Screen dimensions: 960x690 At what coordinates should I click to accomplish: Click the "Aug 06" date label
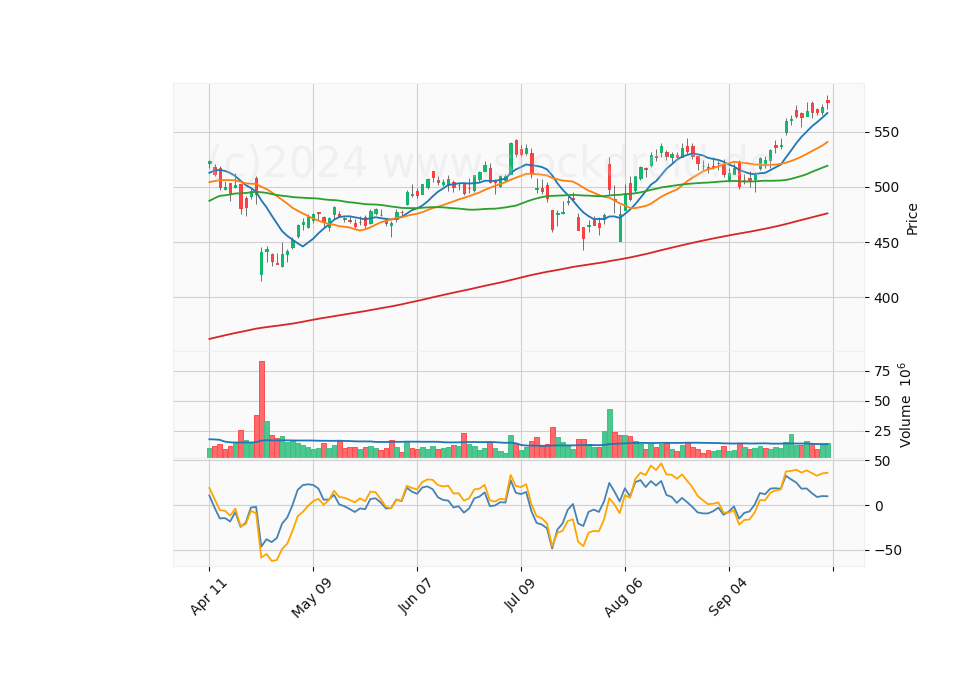[623, 598]
